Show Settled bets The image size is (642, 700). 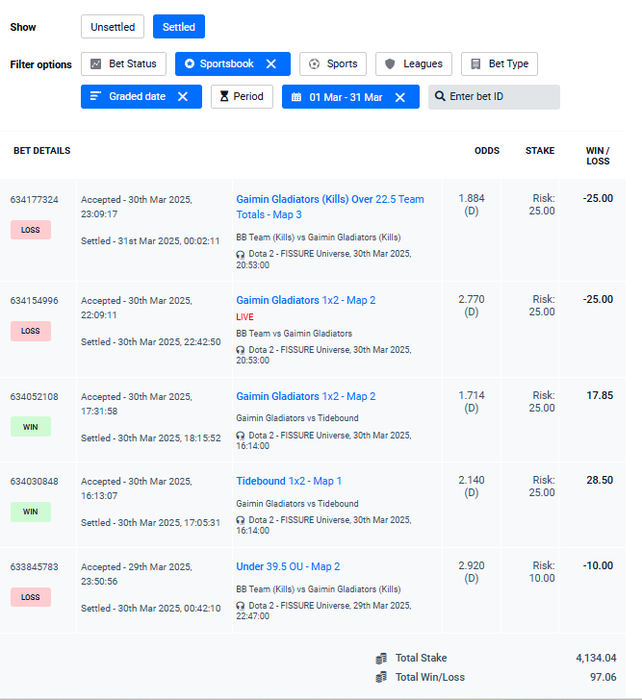tap(179, 27)
